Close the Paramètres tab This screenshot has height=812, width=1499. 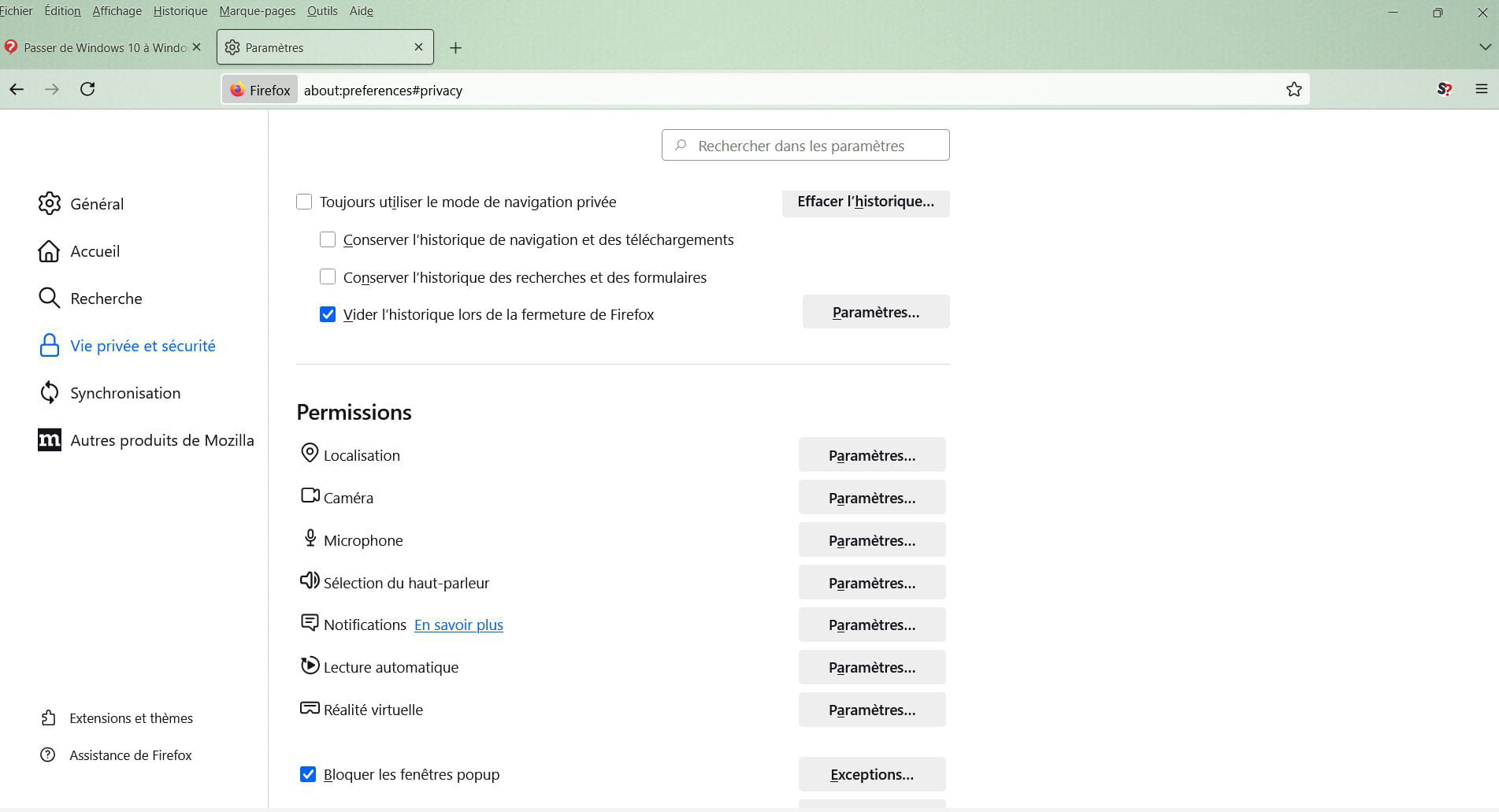click(x=418, y=47)
